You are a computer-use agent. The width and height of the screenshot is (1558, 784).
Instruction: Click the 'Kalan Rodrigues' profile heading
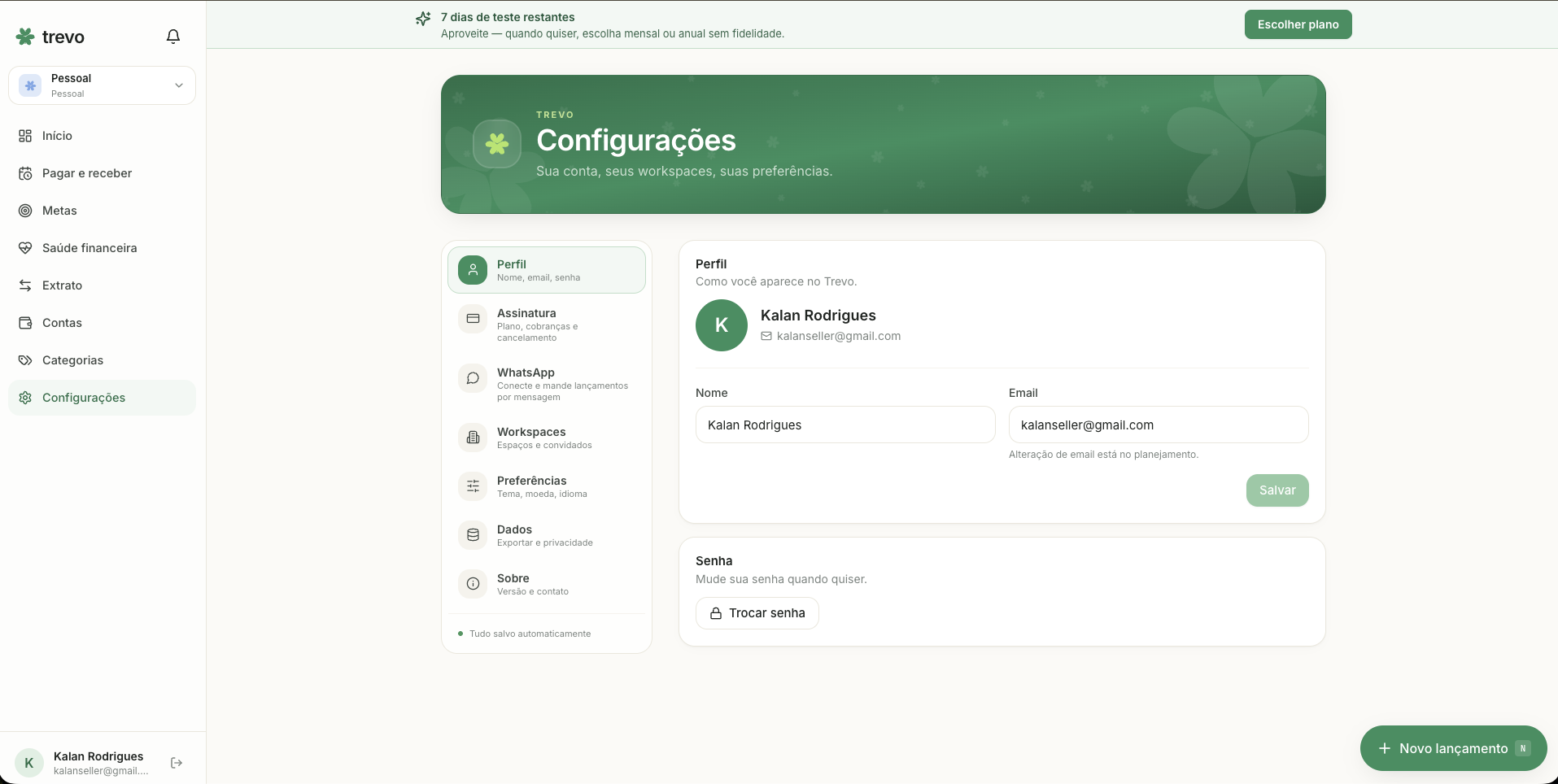click(818, 316)
